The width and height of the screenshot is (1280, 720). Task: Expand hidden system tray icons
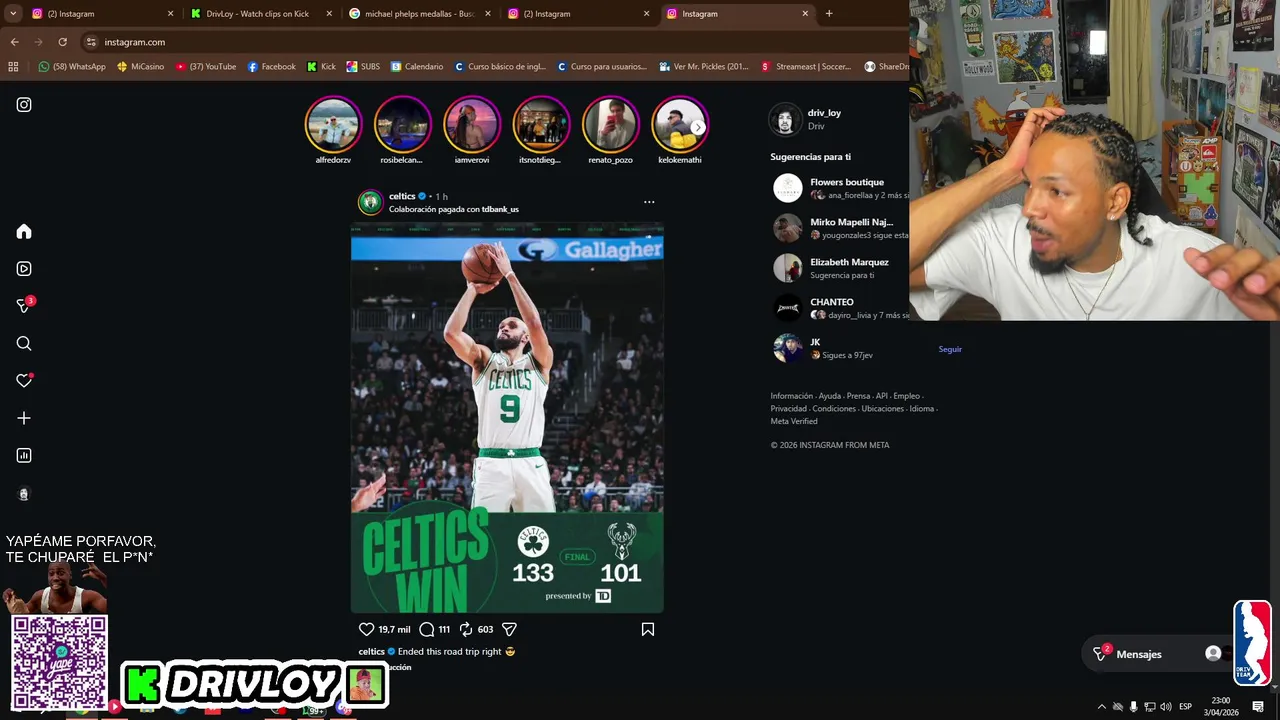coord(1101,707)
